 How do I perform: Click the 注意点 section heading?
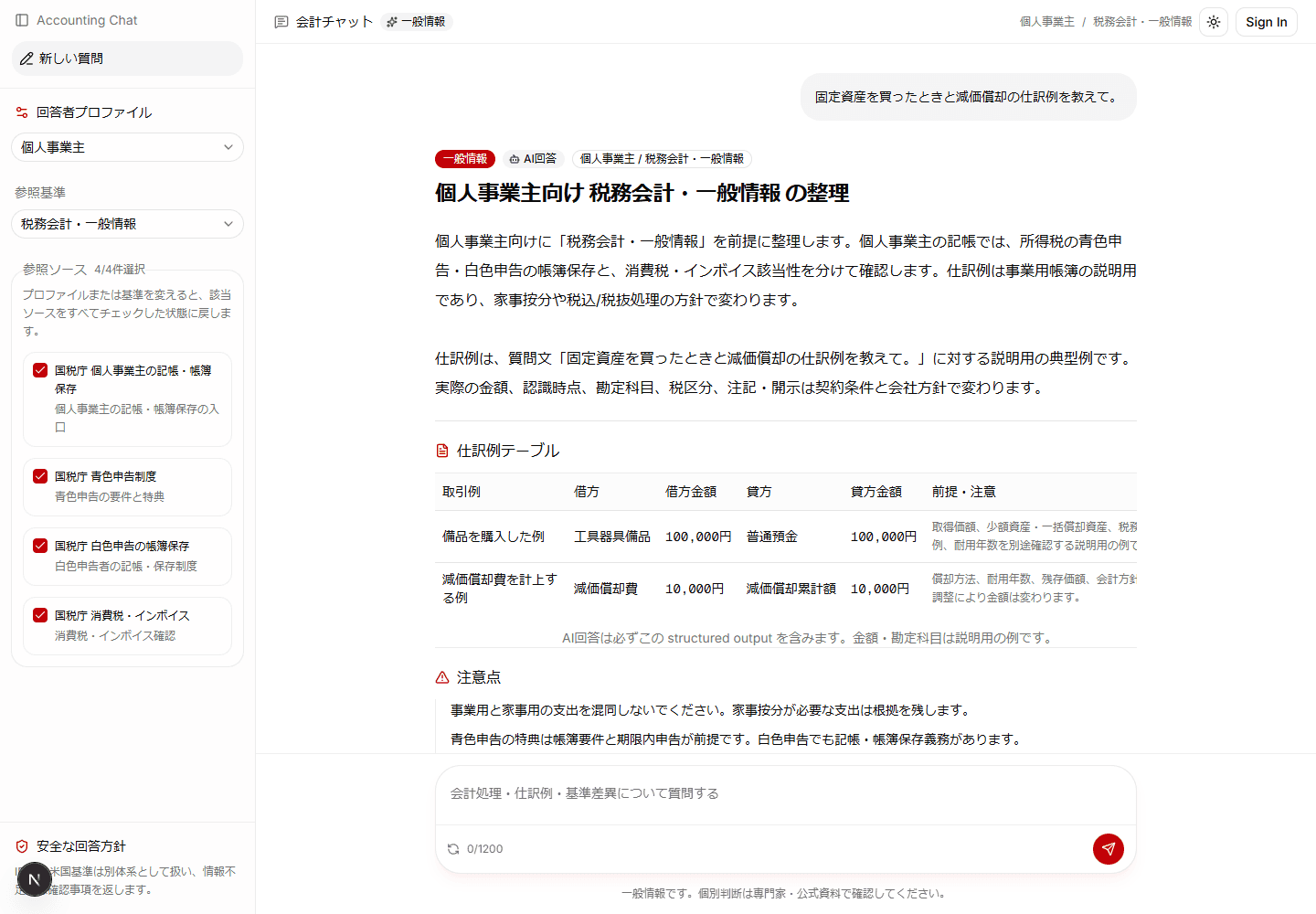coord(479,677)
